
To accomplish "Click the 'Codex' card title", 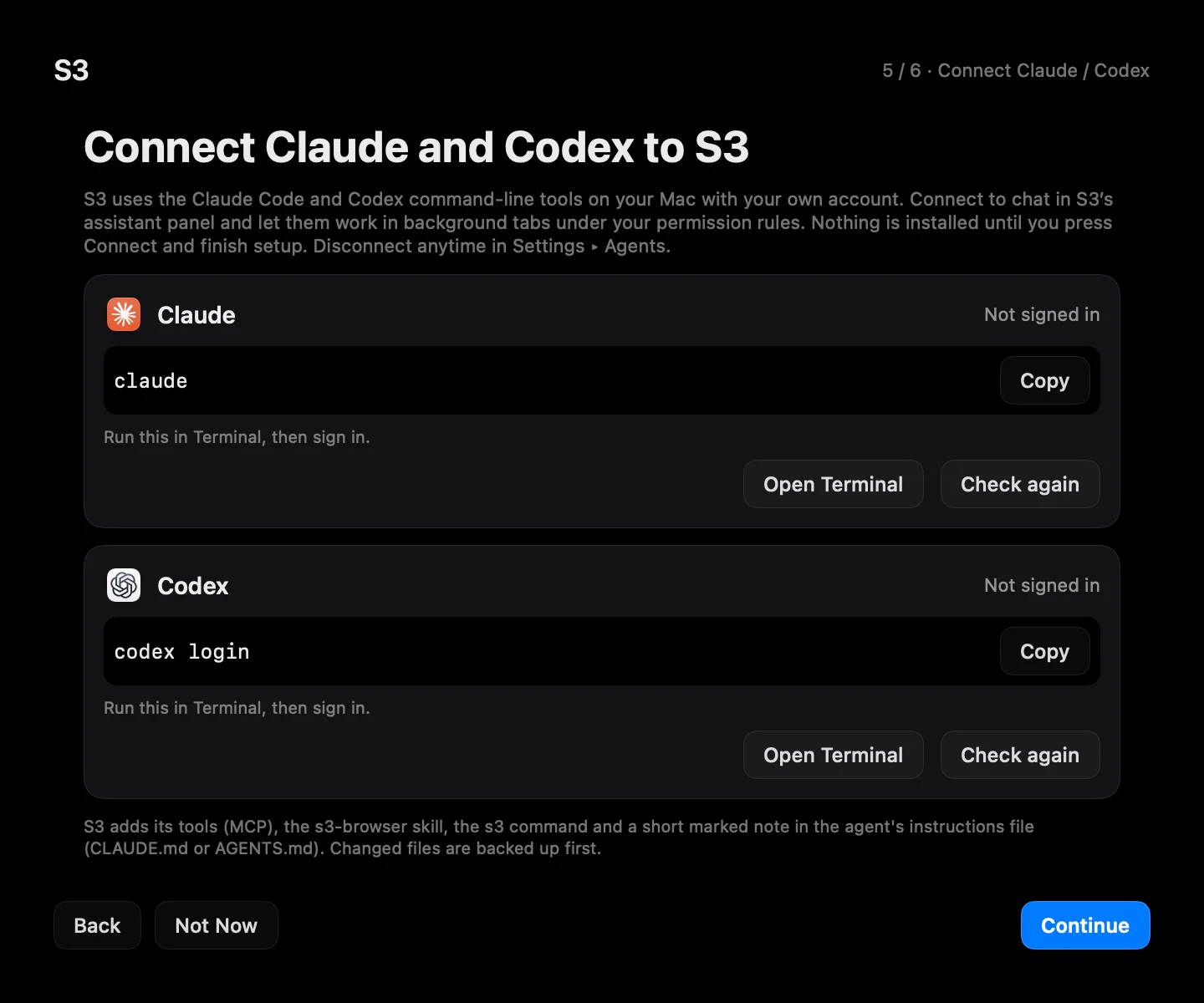I will click(193, 586).
